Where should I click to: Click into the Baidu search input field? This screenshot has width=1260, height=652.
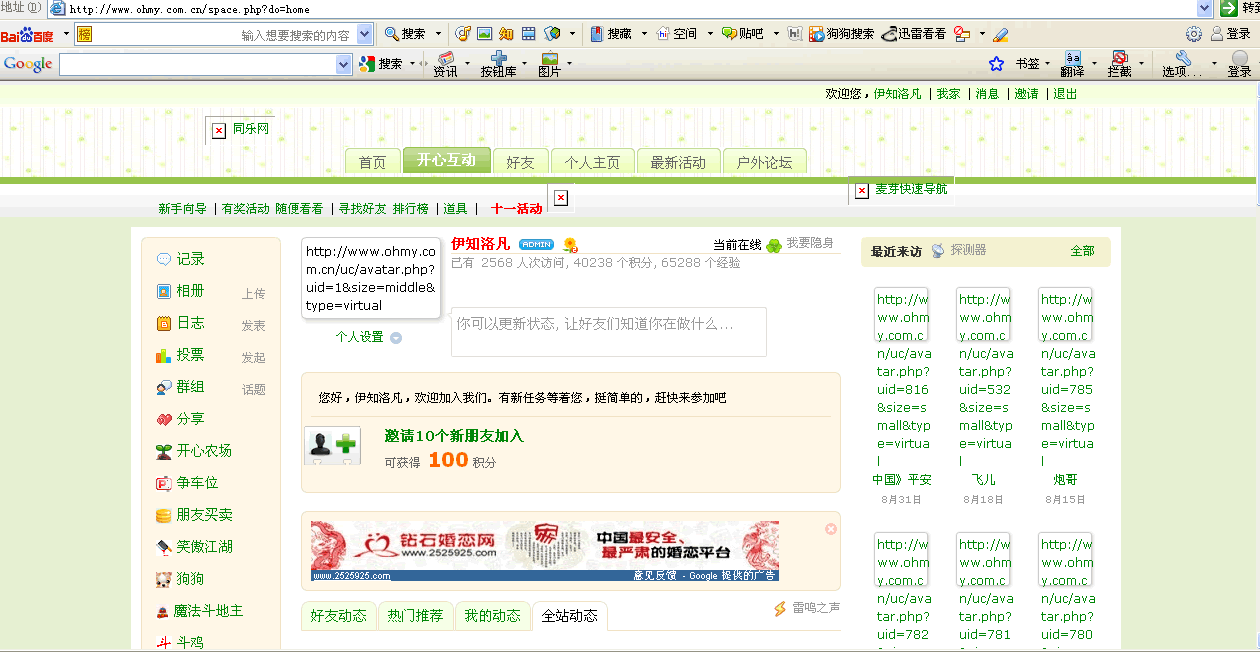(x=225, y=34)
